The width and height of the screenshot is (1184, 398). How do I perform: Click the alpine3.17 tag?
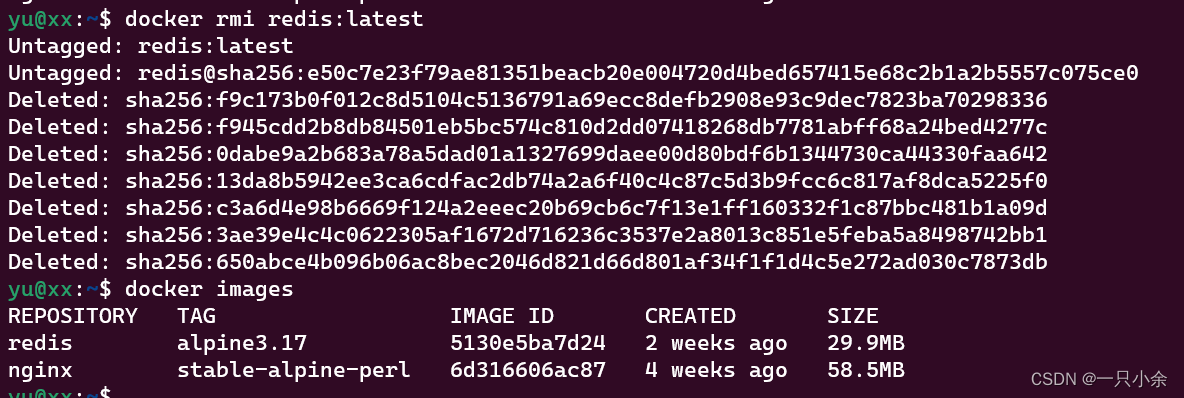click(242, 344)
